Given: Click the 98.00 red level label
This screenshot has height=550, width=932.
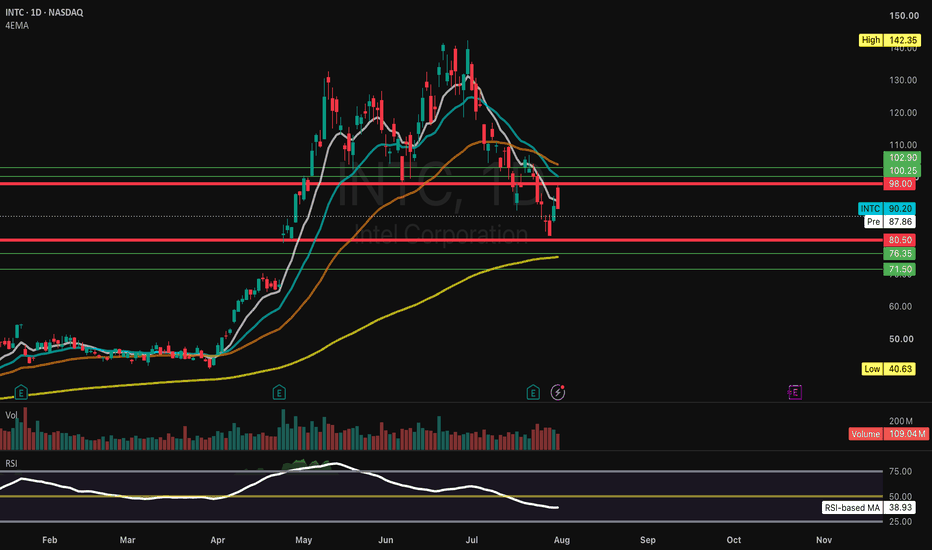Looking at the screenshot, I should coord(899,184).
